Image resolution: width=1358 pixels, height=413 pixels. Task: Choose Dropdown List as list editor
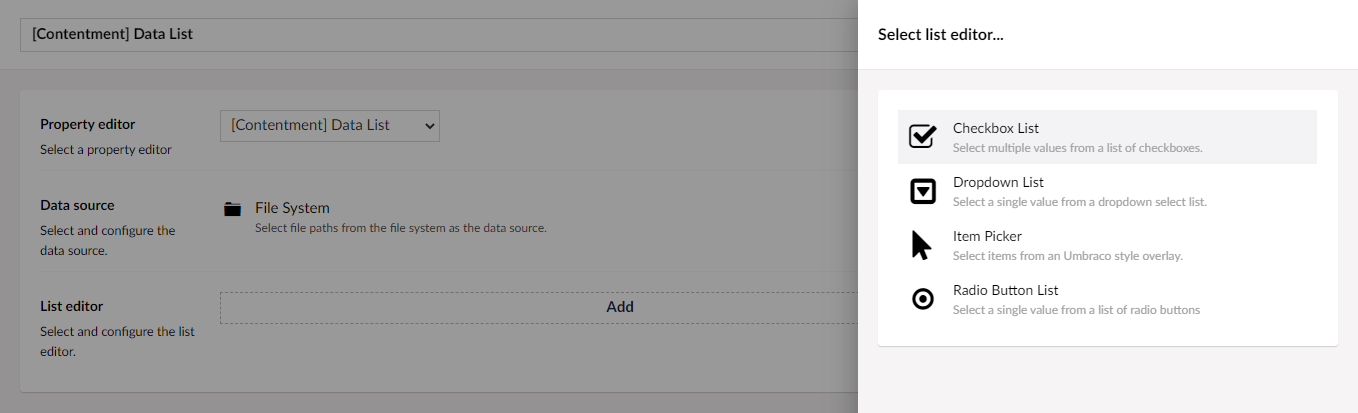[1107, 191]
